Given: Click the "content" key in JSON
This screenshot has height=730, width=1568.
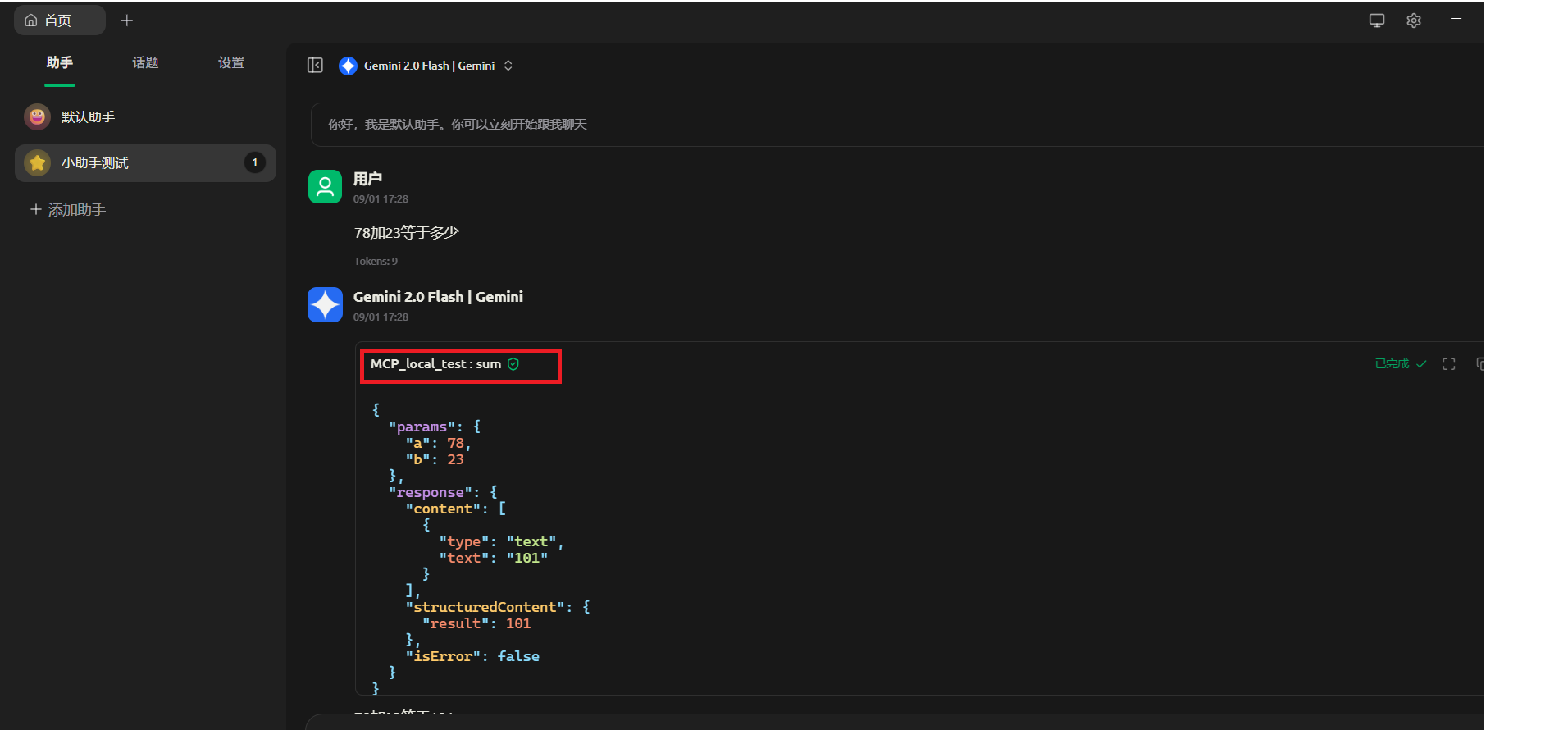Looking at the screenshot, I should (443, 509).
